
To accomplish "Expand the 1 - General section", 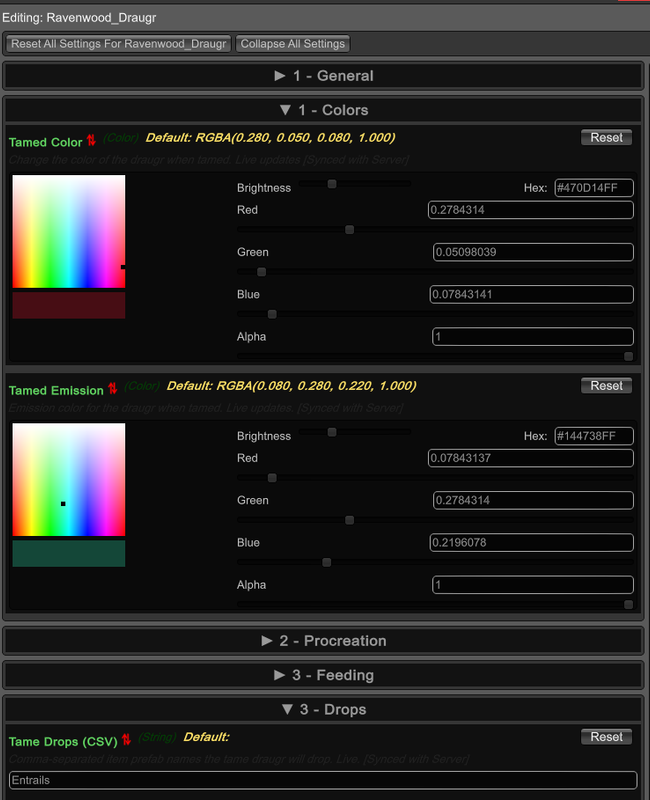I will pos(323,76).
